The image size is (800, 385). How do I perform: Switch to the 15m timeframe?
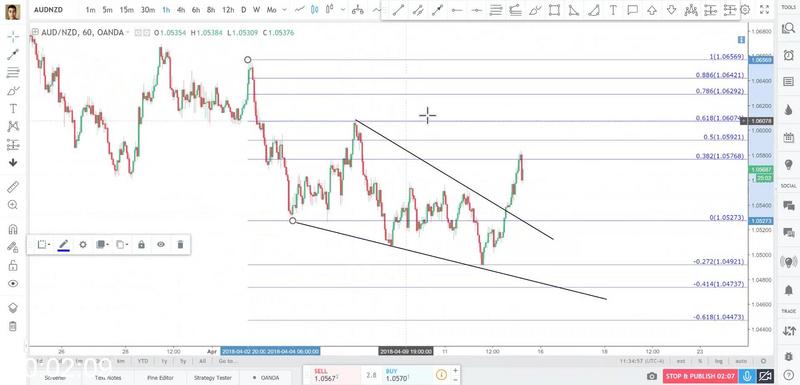tap(126, 10)
